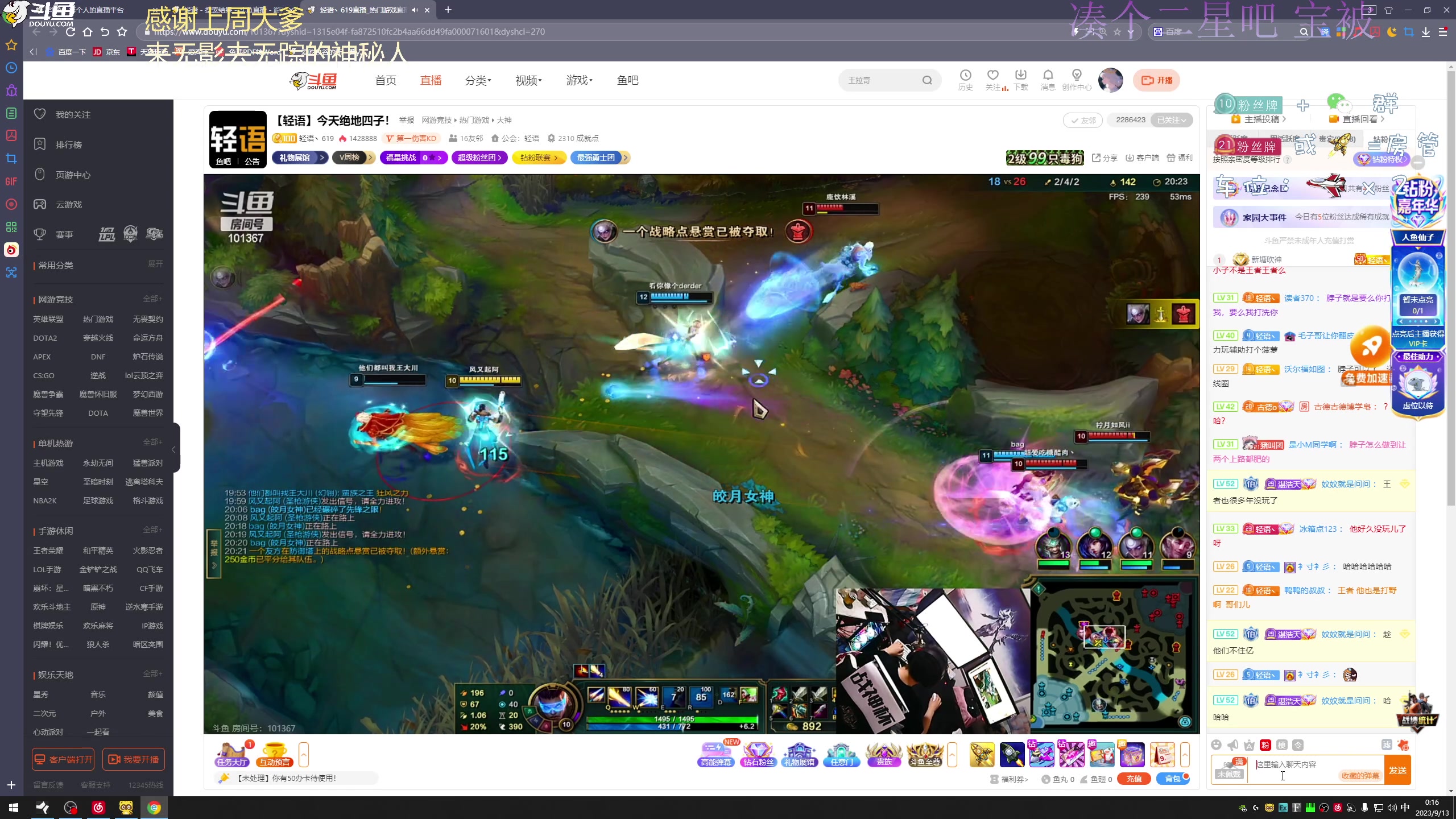Open 鱼吧 under the streamer avatar
Screen dimensions: 1456x819
point(224,162)
